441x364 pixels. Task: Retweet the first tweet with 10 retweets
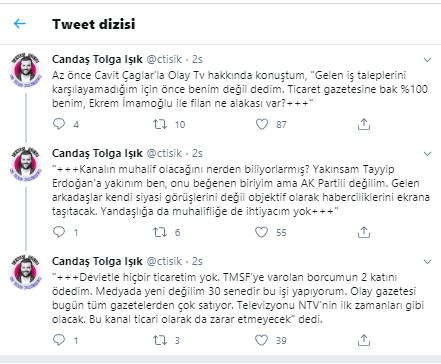160,124
